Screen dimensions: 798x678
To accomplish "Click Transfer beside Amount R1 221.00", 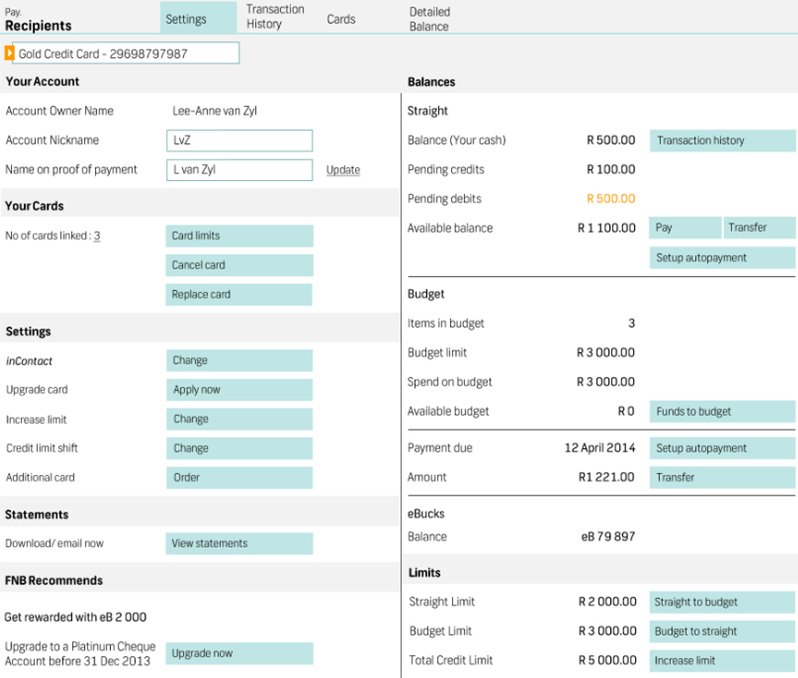I will pos(722,478).
